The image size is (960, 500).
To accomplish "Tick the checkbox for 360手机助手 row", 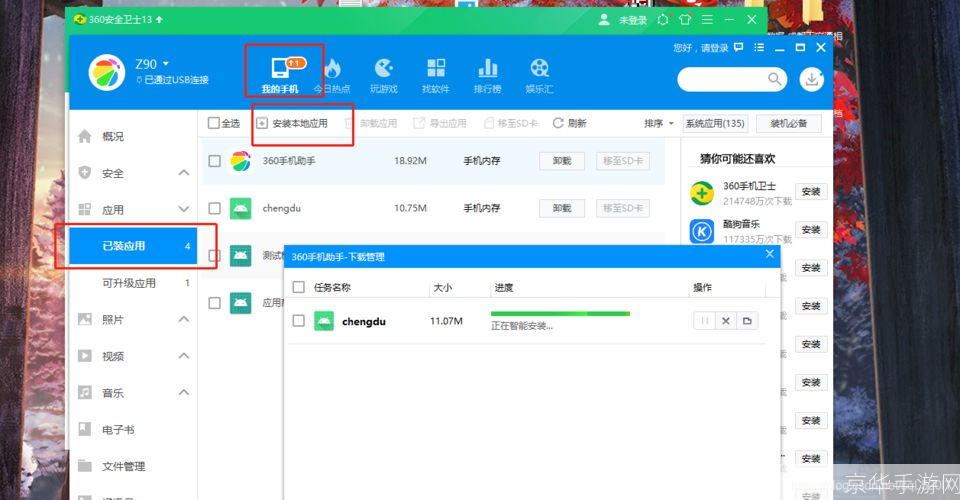I will [214, 161].
